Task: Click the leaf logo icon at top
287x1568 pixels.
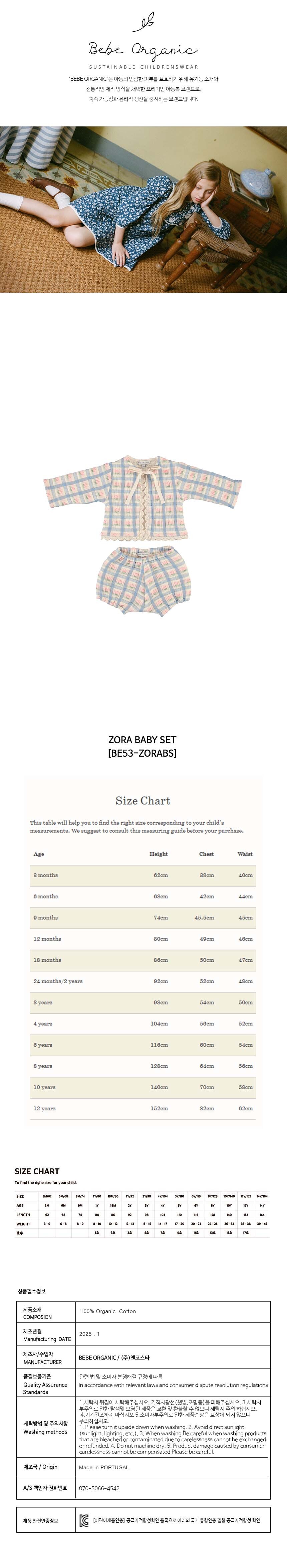Action: [143, 23]
